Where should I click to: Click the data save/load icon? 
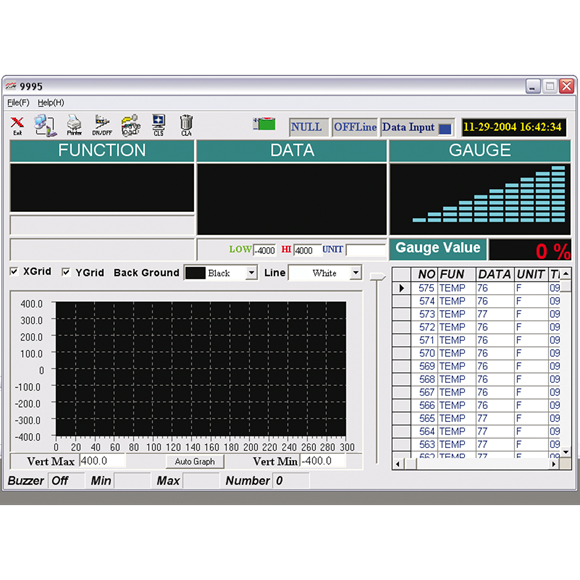click(131, 125)
